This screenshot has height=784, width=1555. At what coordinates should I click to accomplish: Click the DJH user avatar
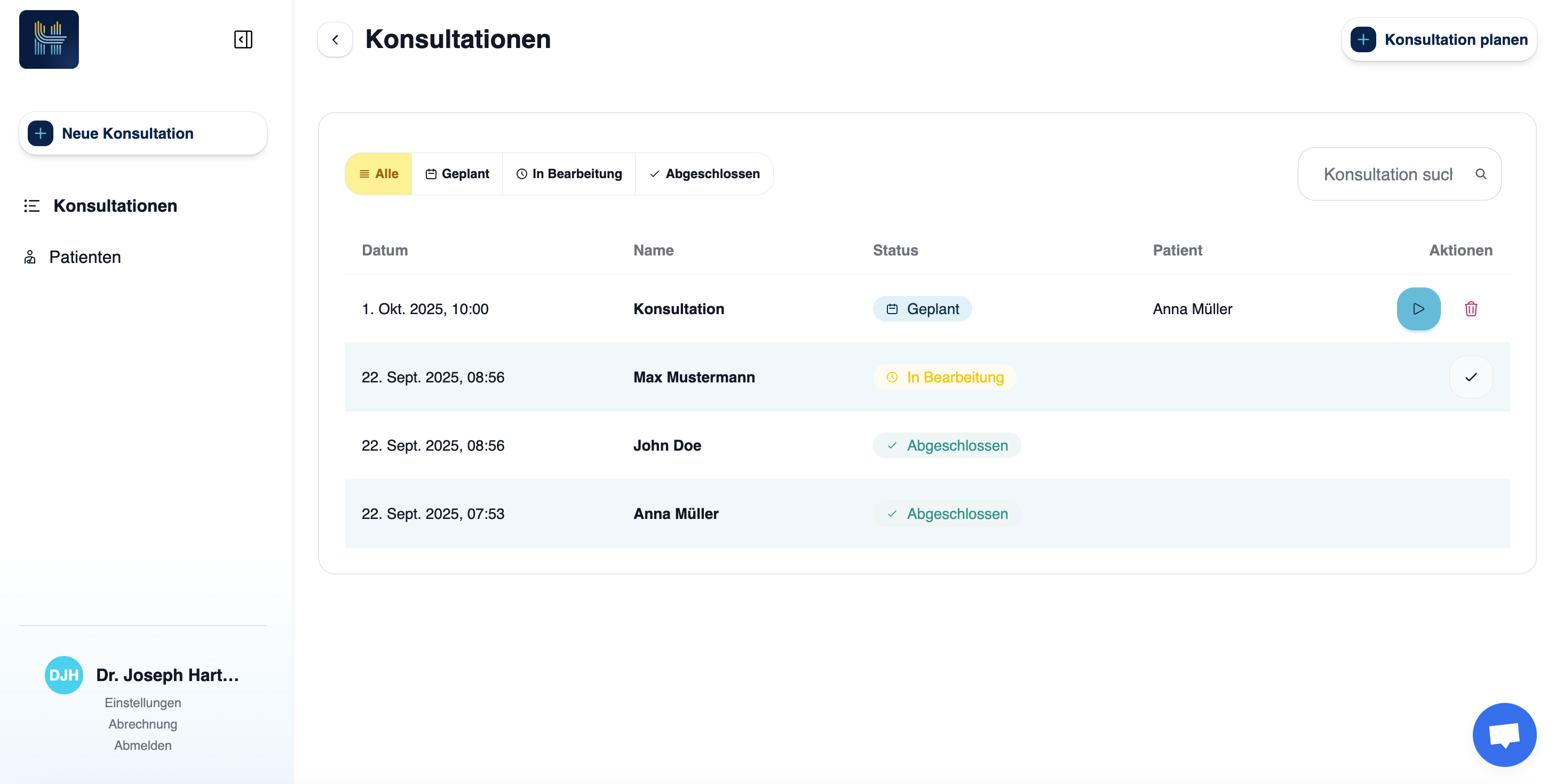tap(64, 675)
